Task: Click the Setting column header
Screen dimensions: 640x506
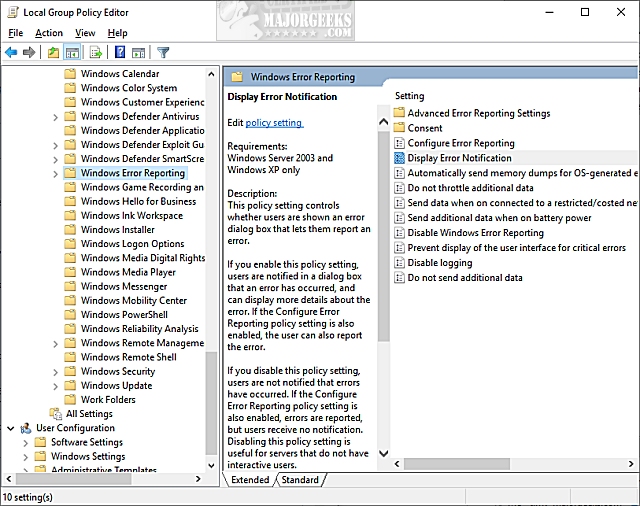Action: point(410,96)
